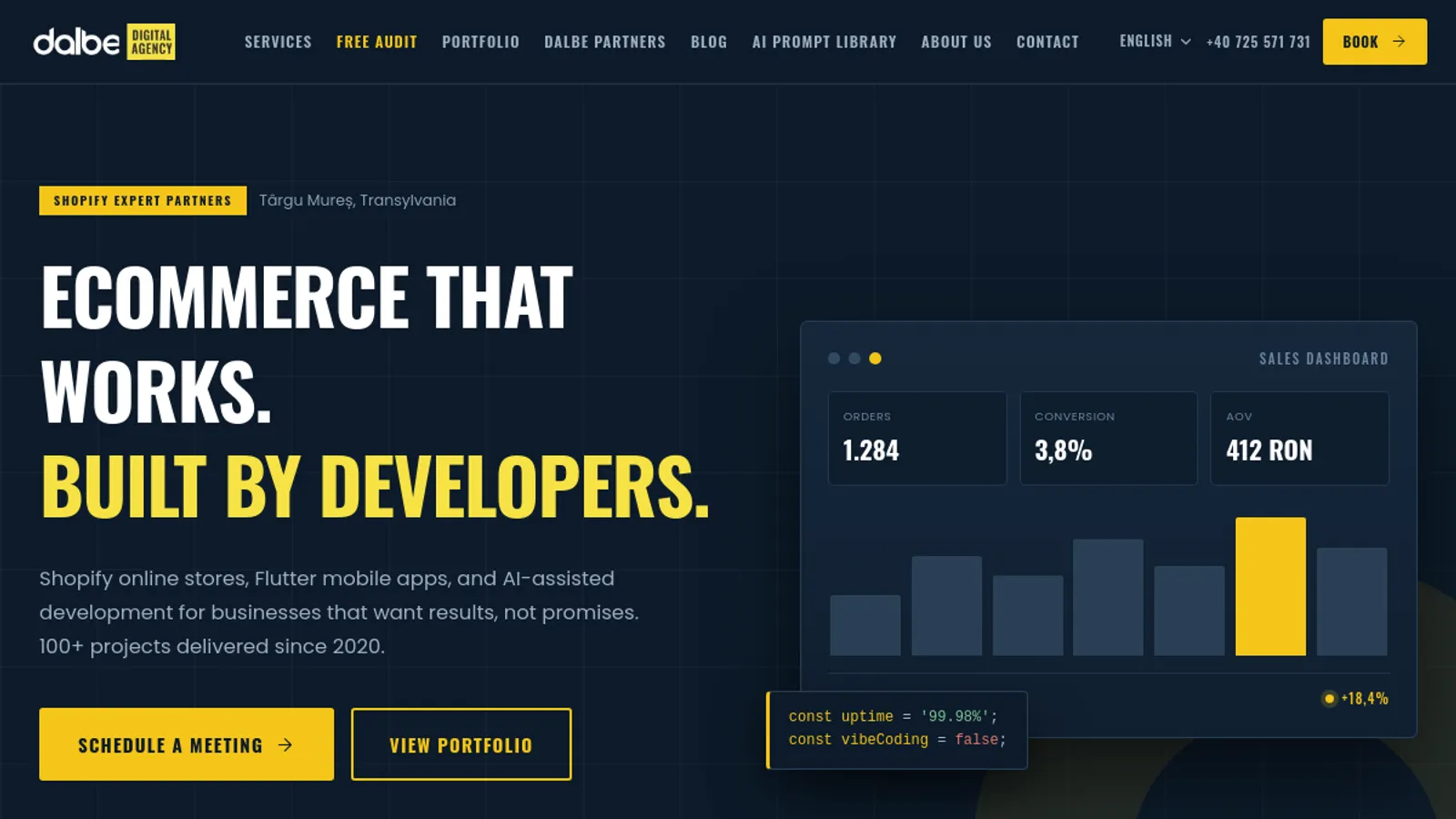Click the AOV 412 RON card
This screenshot has height=819, width=1456.
(1299, 439)
